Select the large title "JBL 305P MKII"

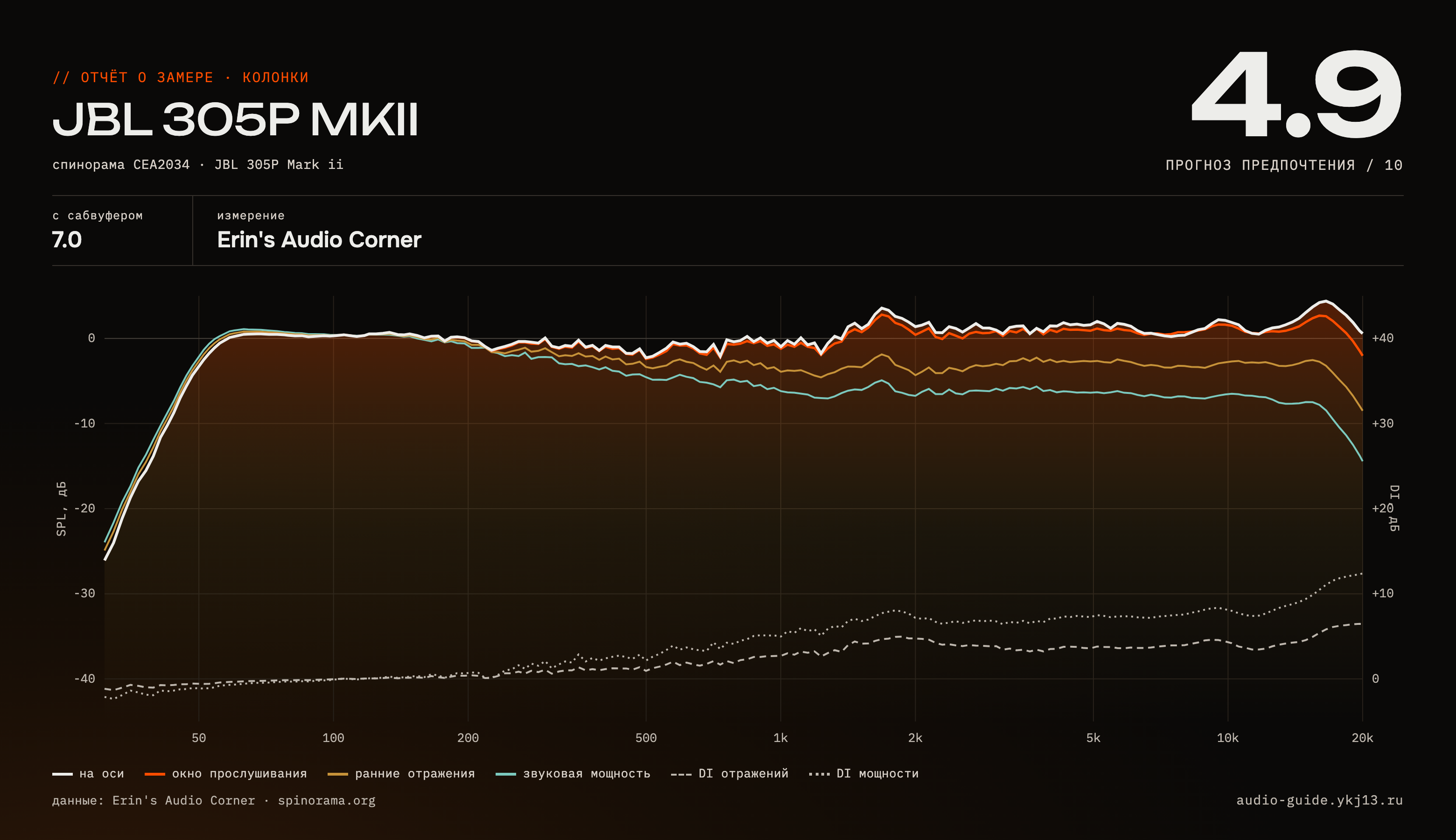pyautogui.click(x=235, y=120)
